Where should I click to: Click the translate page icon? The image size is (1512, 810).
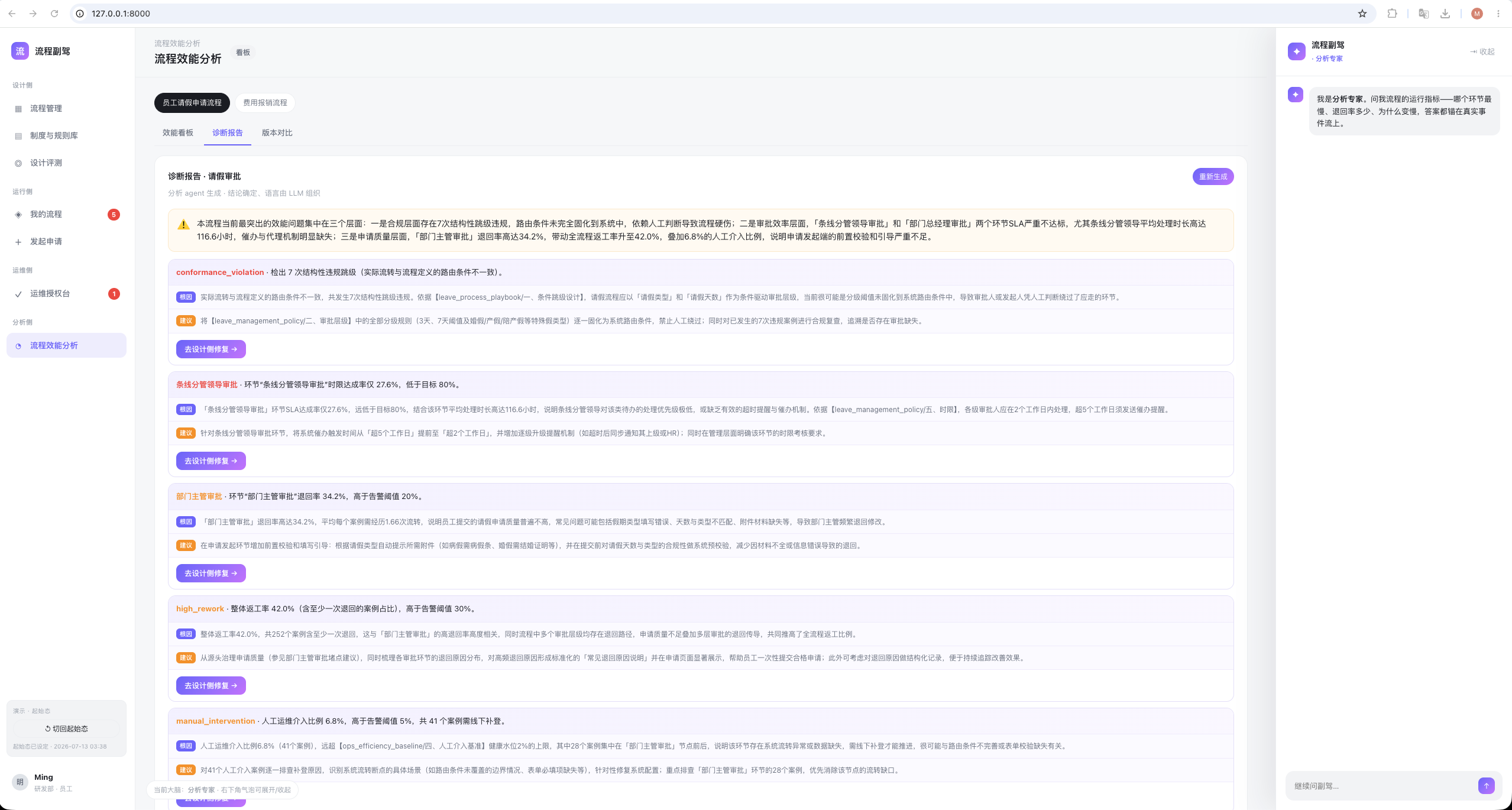[1424, 14]
